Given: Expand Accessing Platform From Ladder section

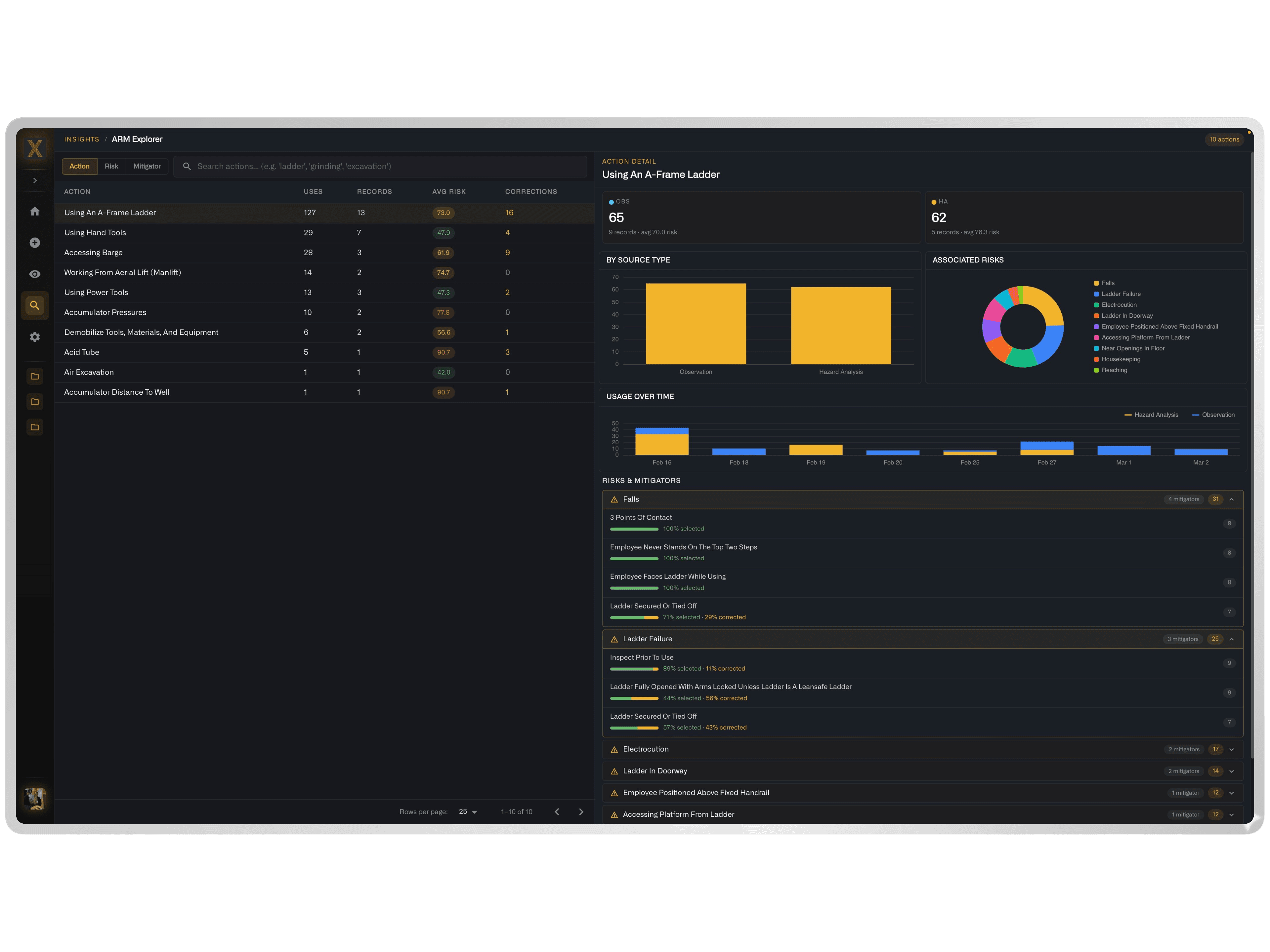Looking at the screenshot, I should [x=1232, y=815].
